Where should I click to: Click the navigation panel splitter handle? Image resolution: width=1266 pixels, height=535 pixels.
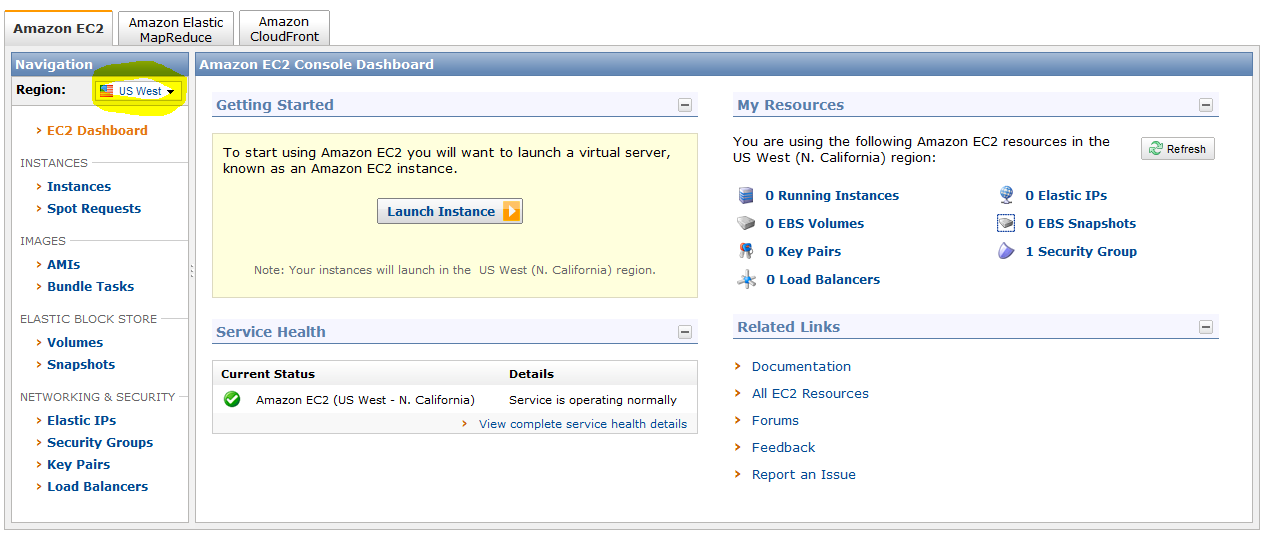pyautogui.click(x=192, y=271)
